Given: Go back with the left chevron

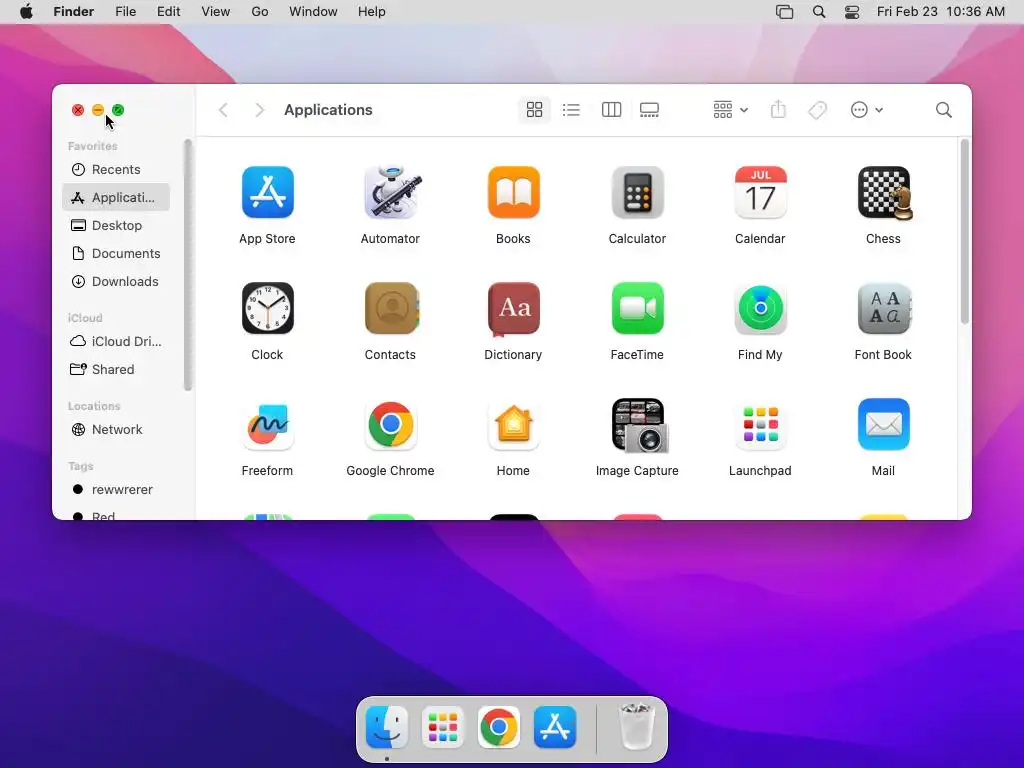Looking at the screenshot, I should pos(223,110).
